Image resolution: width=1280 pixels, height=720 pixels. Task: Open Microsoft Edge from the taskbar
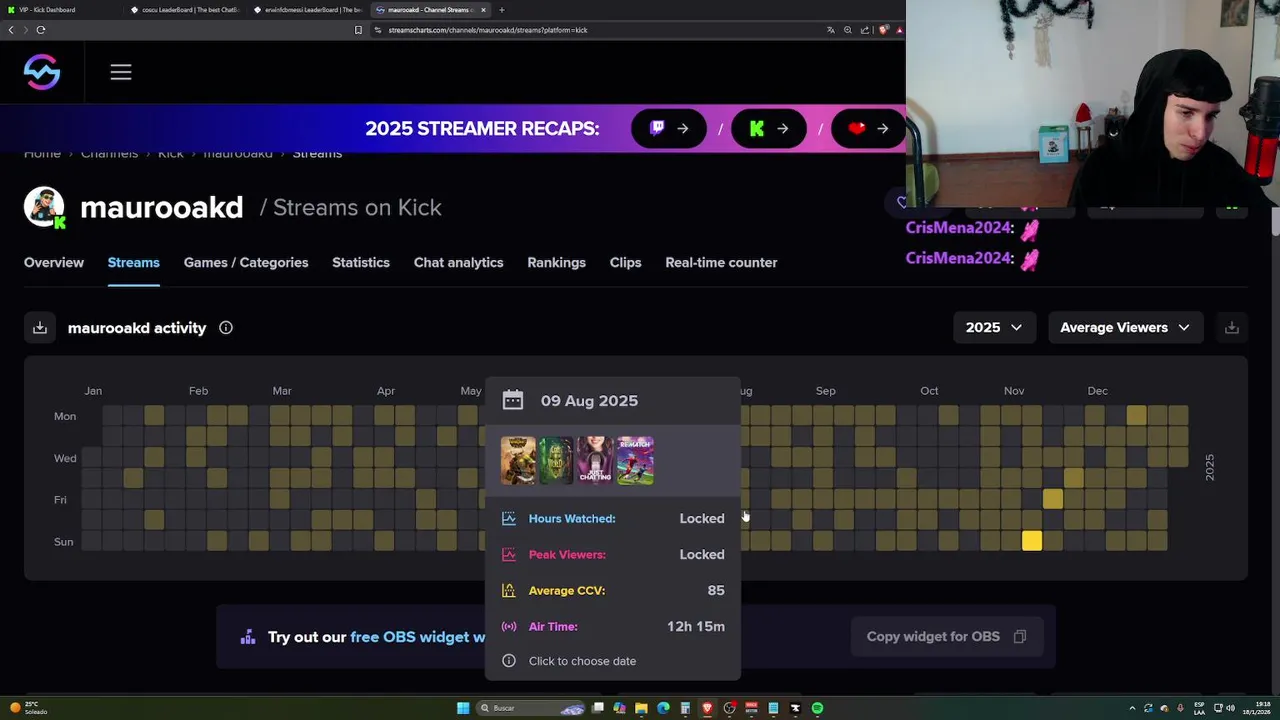click(663, 708)
